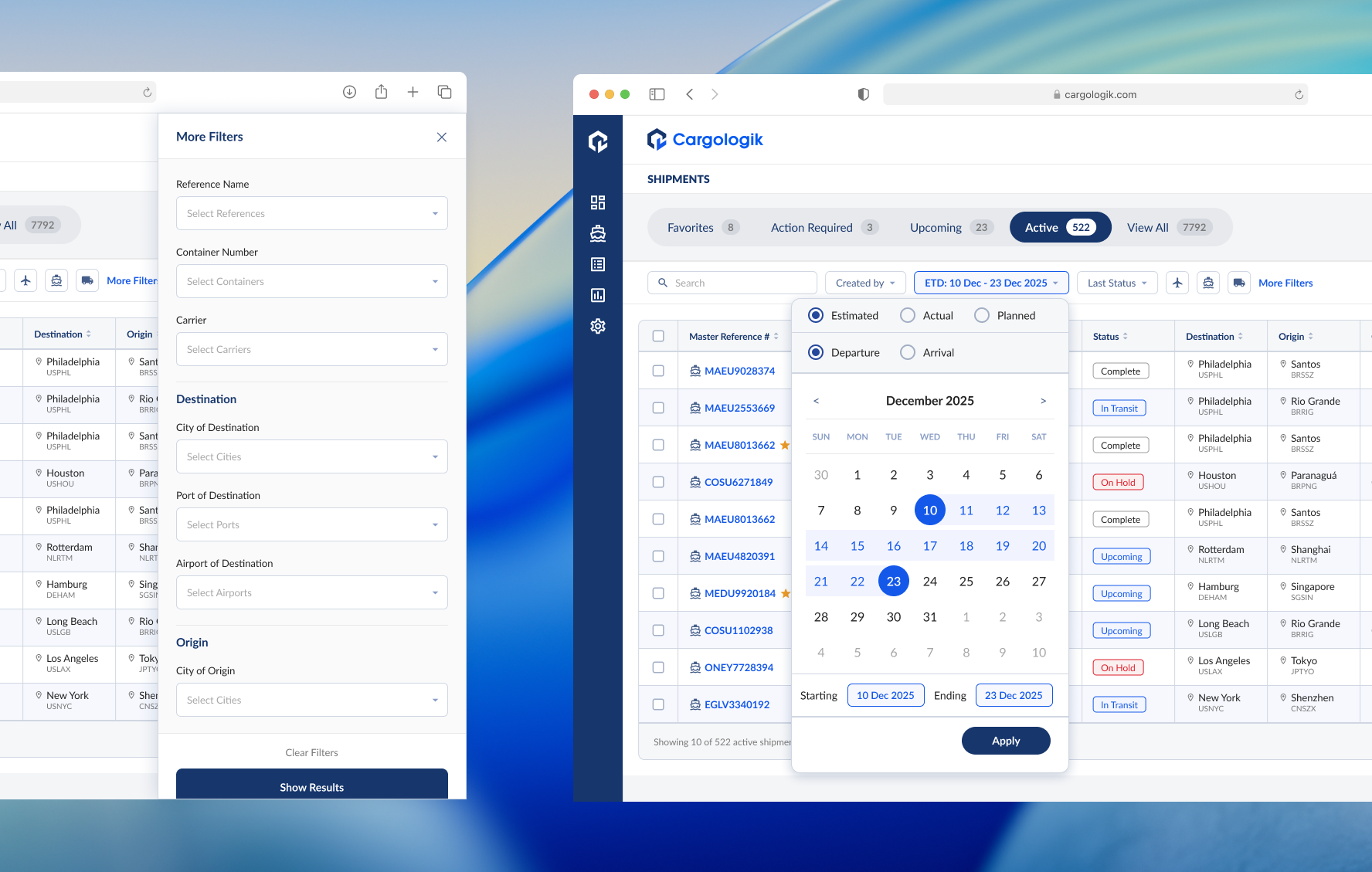Open Select Ports dropdown

click(x=312, y=524)
